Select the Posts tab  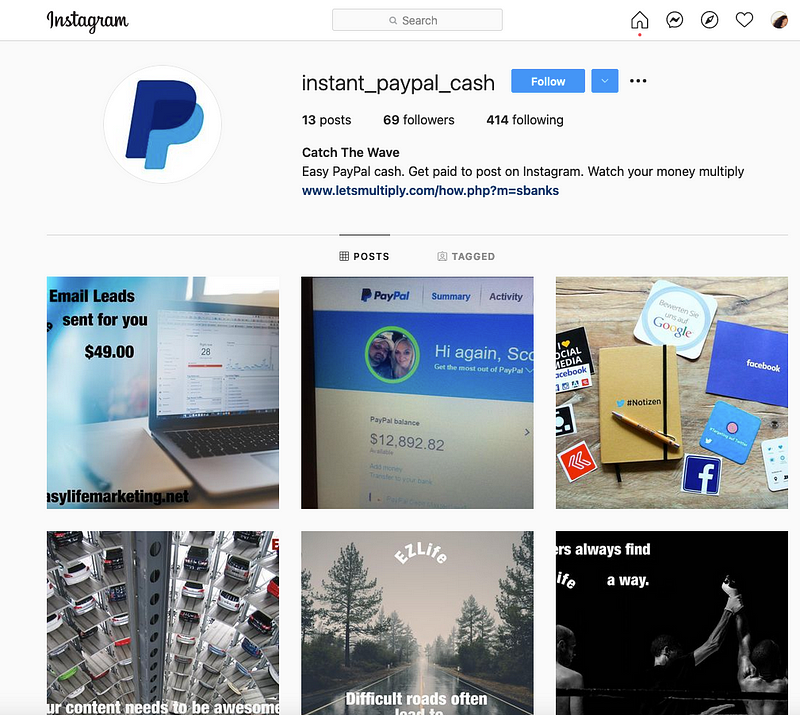tap(364, 256)
